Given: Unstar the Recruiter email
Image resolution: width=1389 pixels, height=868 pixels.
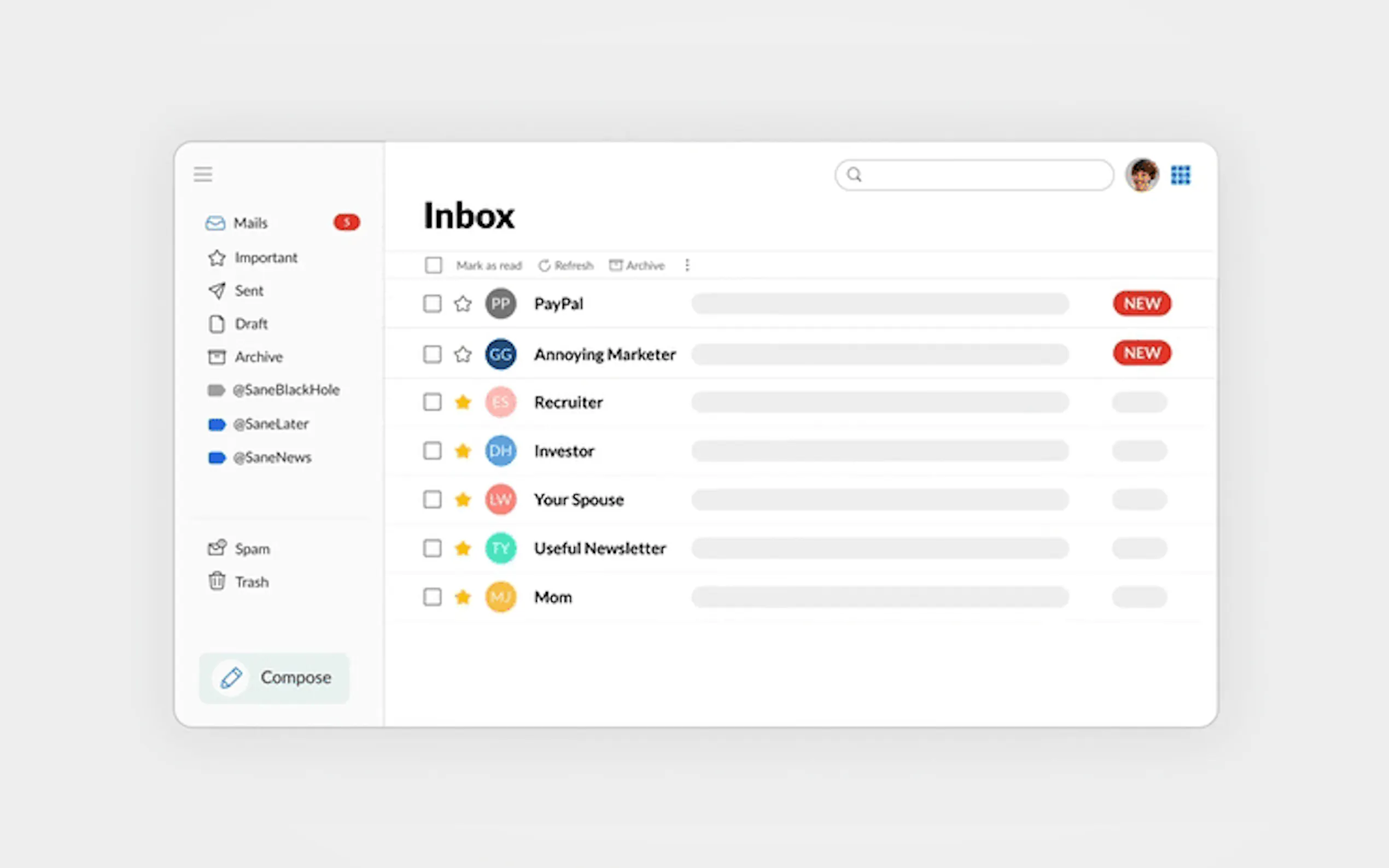Looking at the screenshot, I should [x=463, y=402].
